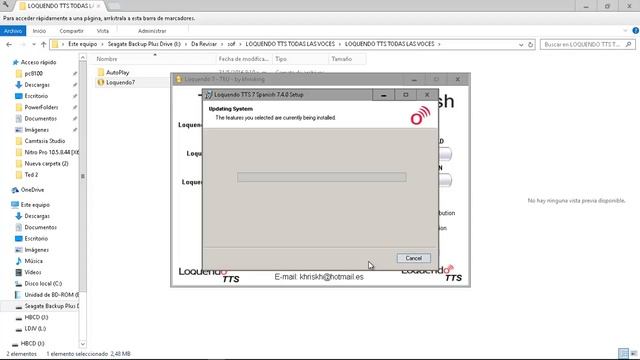Viewport: 640px width, 360px height.
Task: Sort files by Tipo column
Action: tap(280, 59)
